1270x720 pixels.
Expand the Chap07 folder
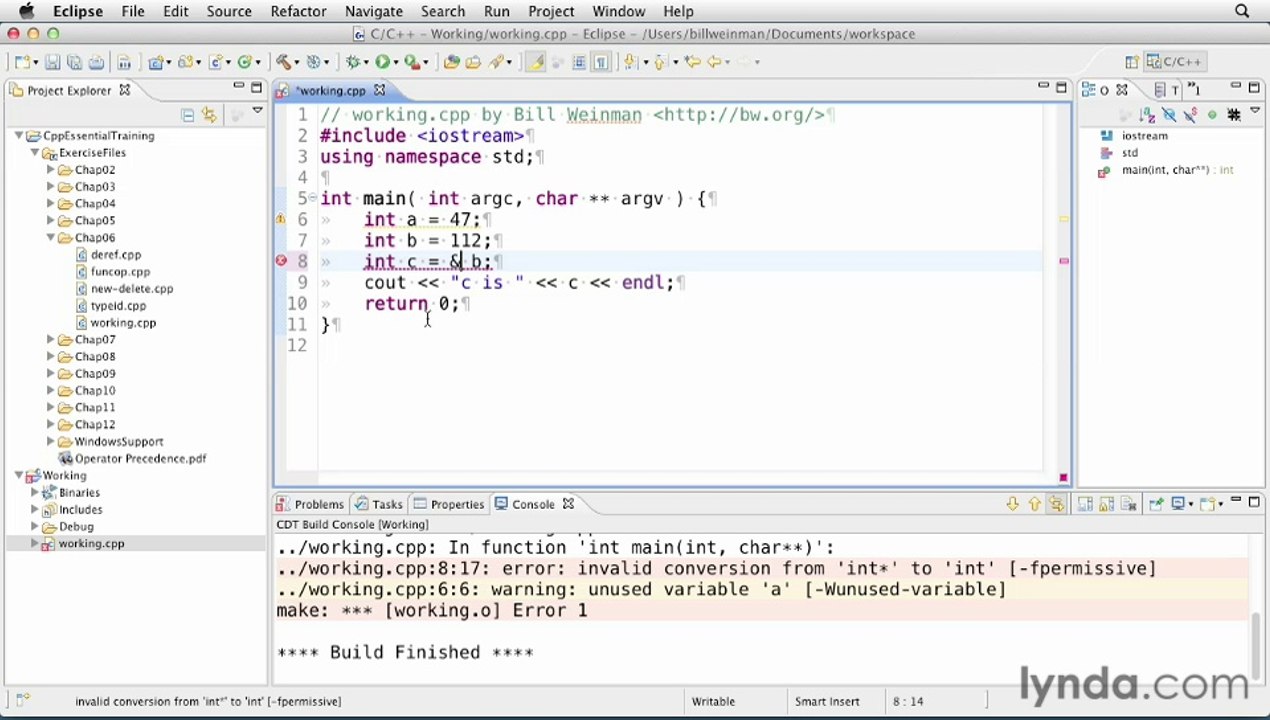[50, 340]
